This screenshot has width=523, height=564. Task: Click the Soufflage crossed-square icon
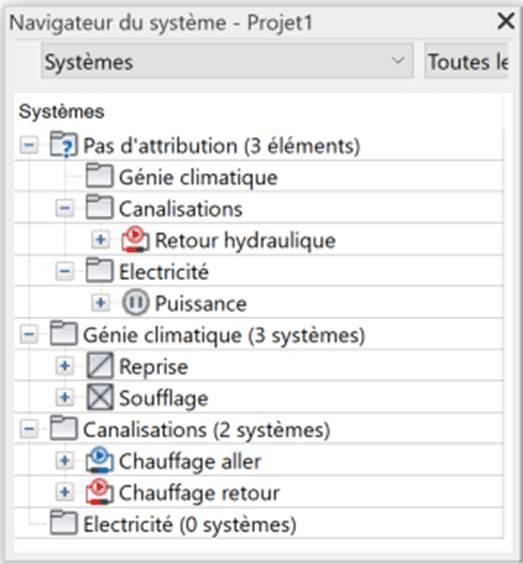pyautogui.click(x=100, y=397)
